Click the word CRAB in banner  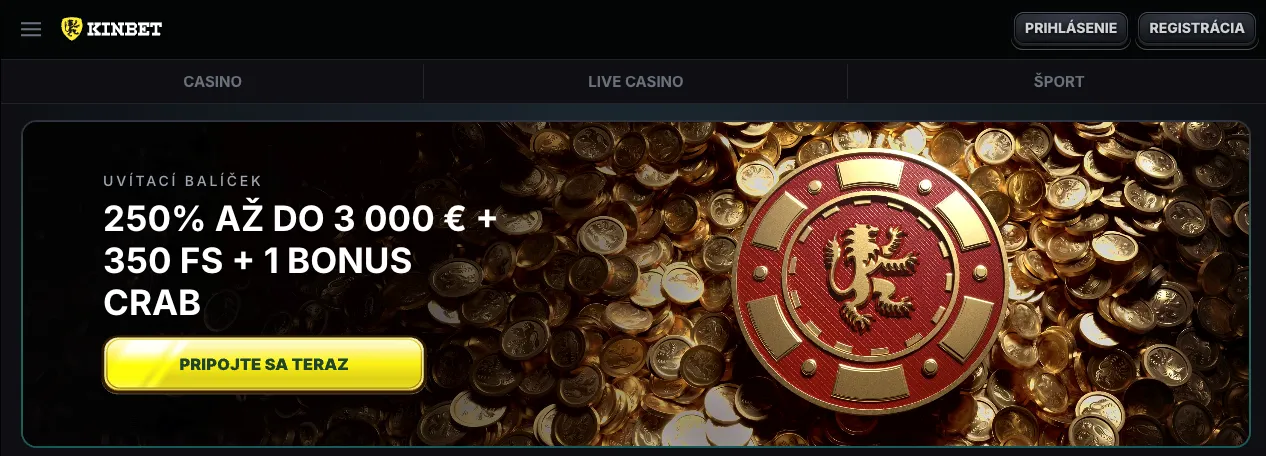(152, 302)
